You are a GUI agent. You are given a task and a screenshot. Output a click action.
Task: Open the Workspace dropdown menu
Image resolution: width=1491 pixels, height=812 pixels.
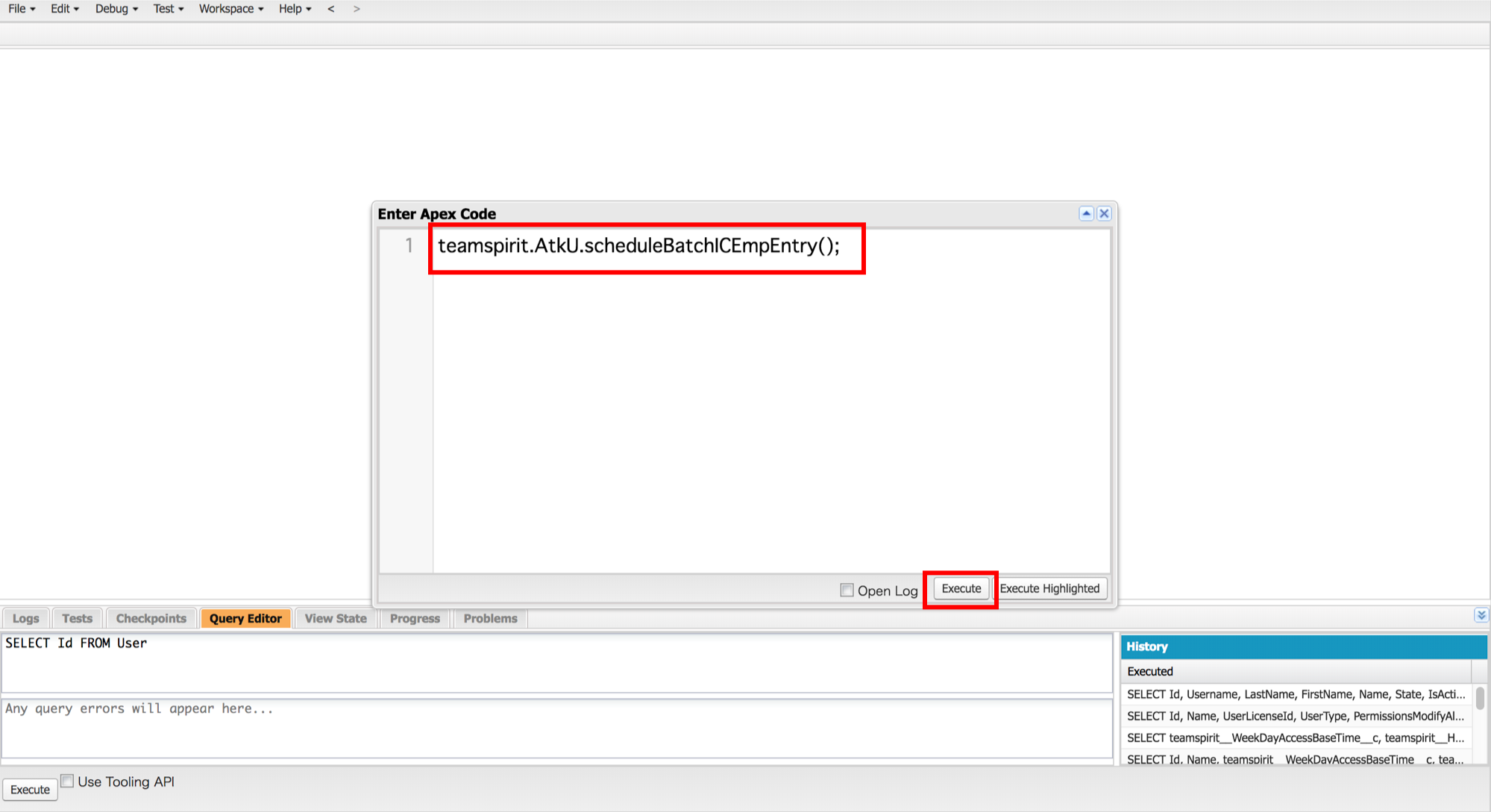coord(231,9)
